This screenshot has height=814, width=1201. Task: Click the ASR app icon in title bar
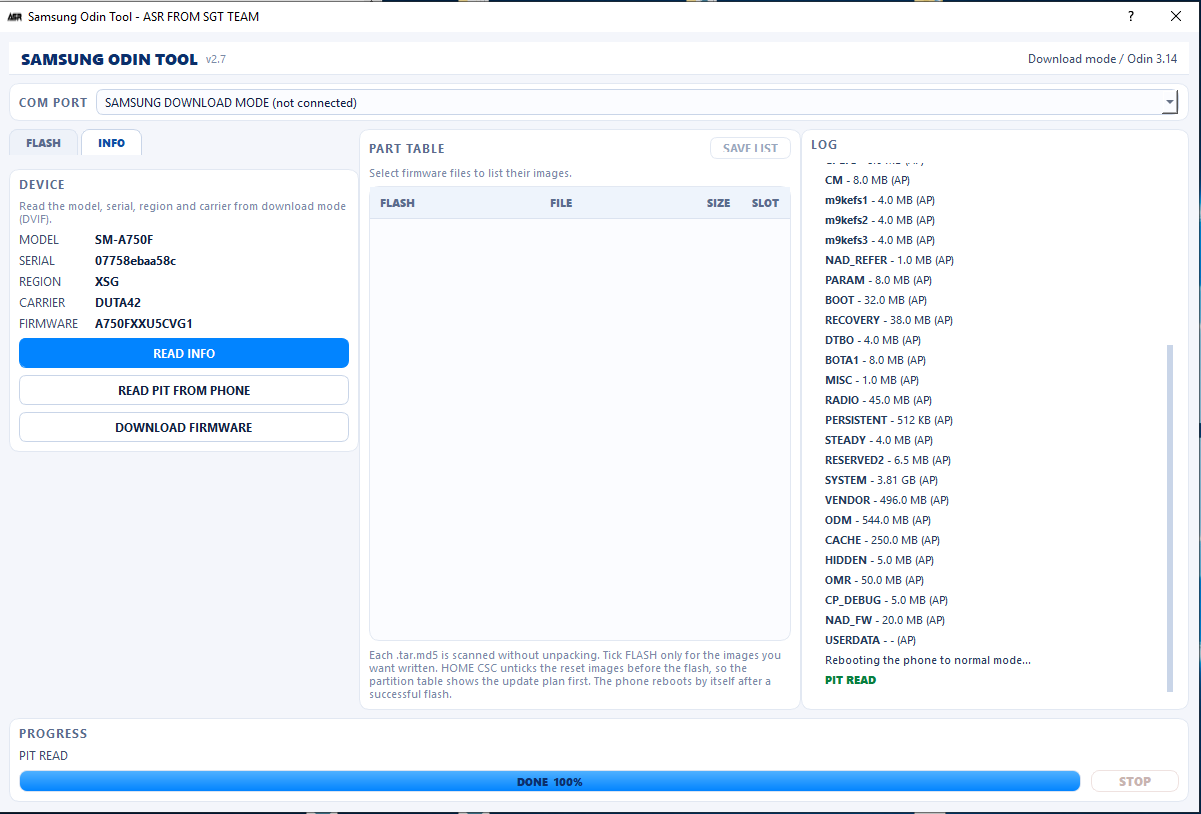click(15, 17)
